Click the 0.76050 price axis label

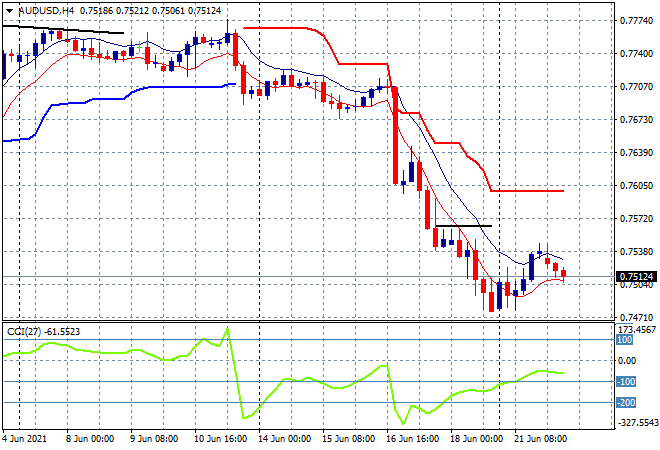point(636,186)
